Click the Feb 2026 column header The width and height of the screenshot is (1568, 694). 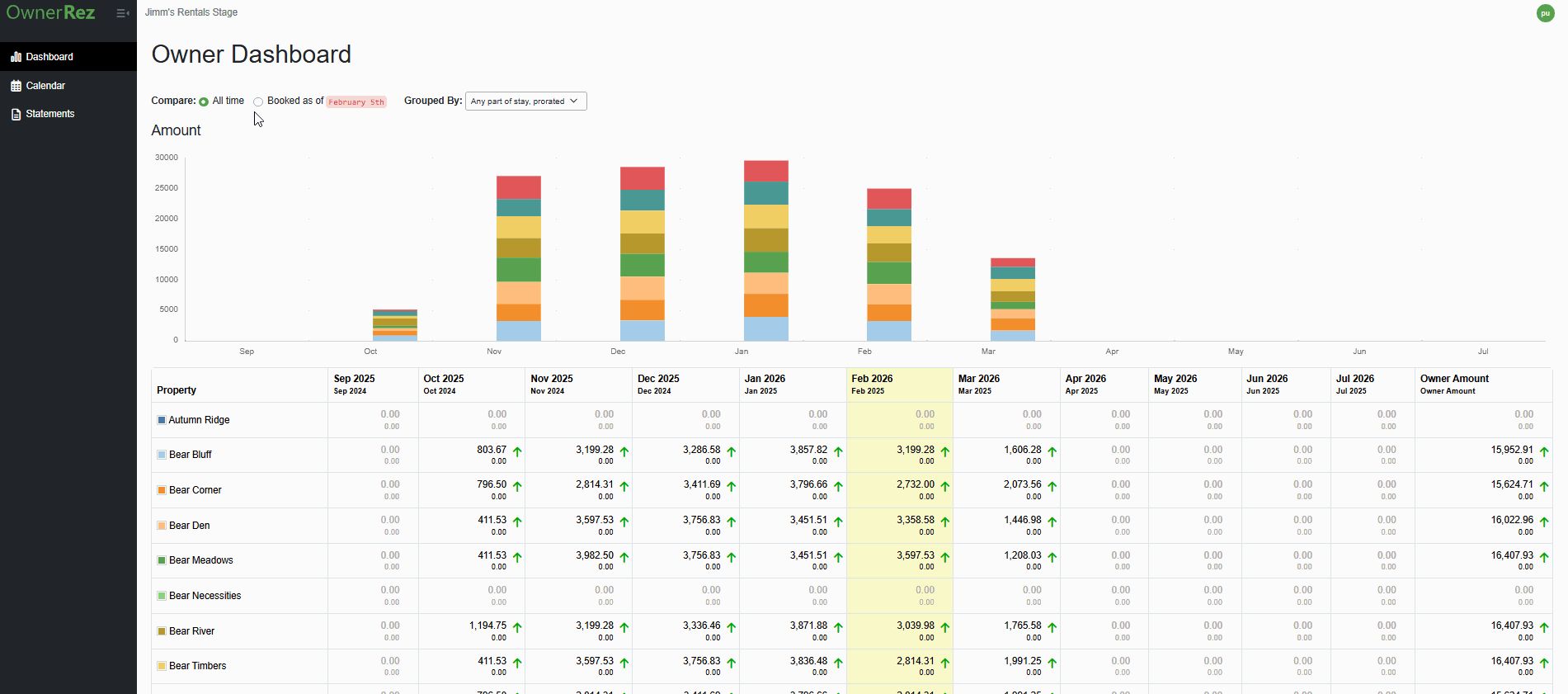tap(872, 379)
